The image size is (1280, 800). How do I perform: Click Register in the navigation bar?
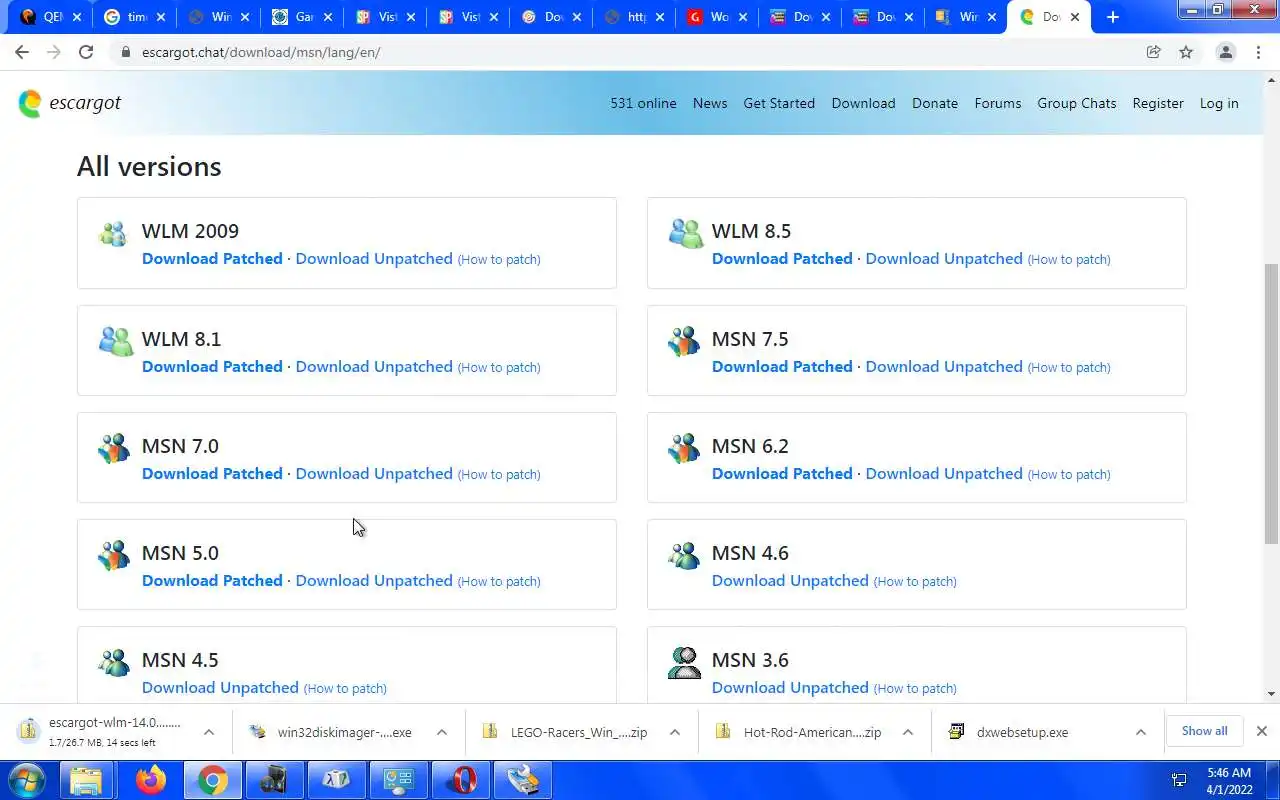(1158, 103)
